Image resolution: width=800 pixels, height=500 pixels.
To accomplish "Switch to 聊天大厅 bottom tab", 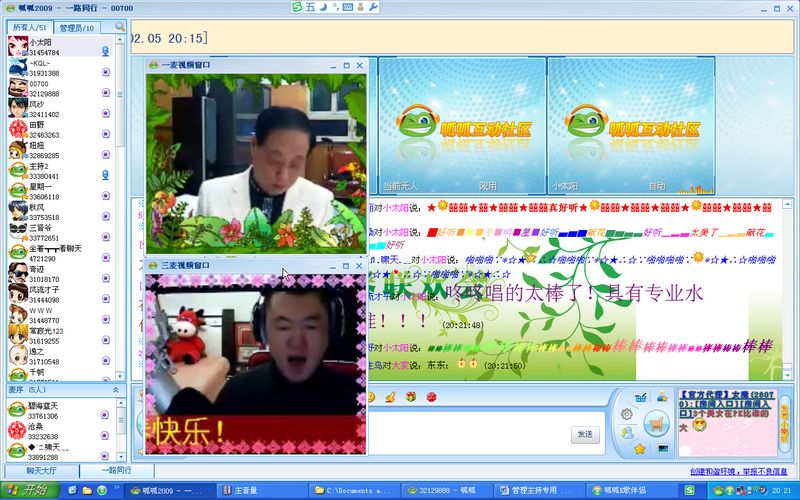I will point(42,470).
